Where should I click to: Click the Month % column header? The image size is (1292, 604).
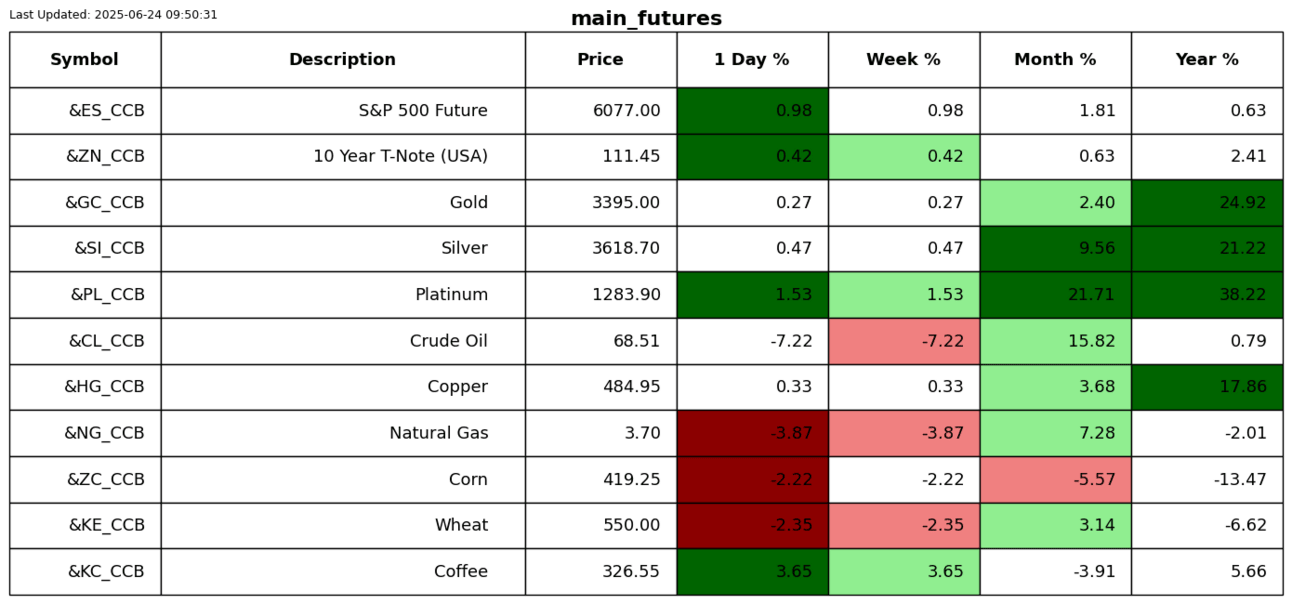tap(1055, 60)
